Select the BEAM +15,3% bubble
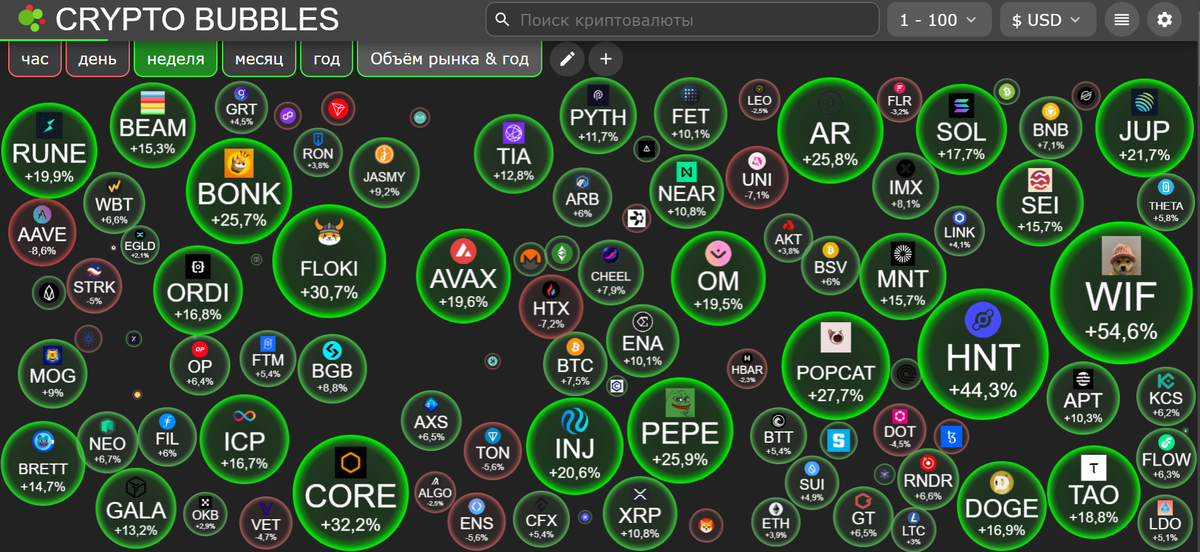 153,124
